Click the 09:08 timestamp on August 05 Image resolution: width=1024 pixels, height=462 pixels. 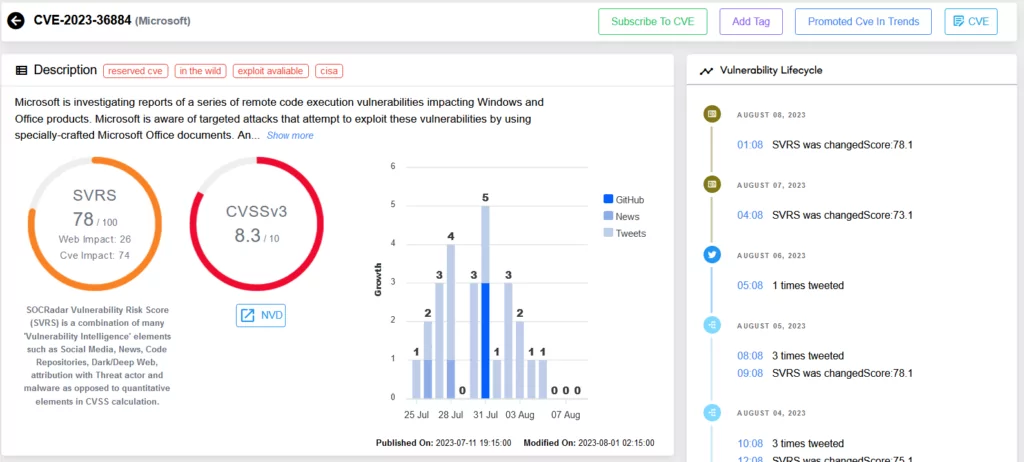click(750, 373)
